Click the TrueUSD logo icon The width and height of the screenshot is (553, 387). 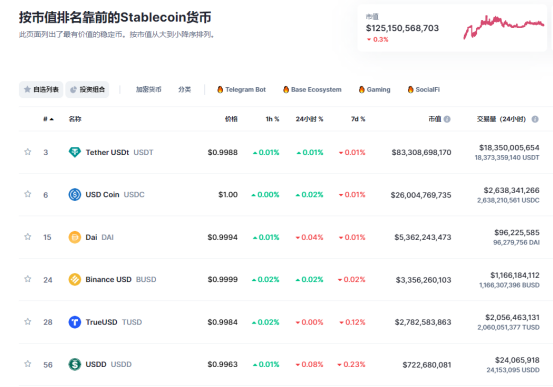74,322
